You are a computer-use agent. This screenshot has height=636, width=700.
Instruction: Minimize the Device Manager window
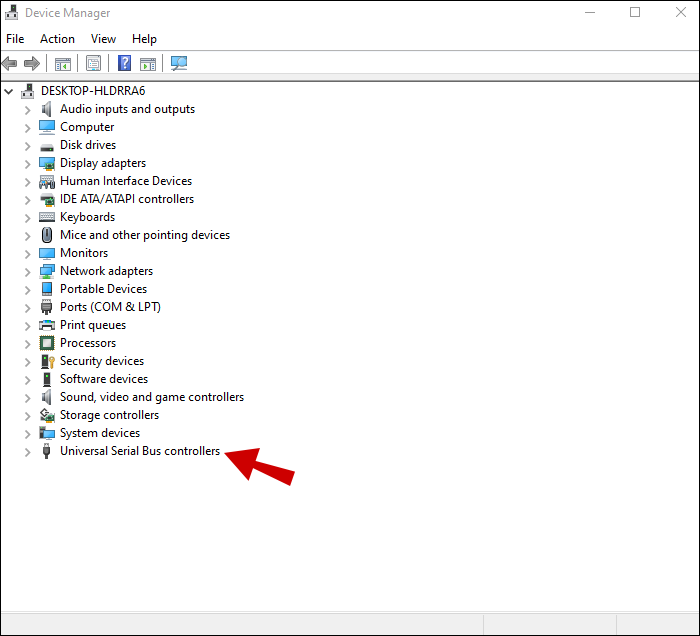click(x=590, y=12)
